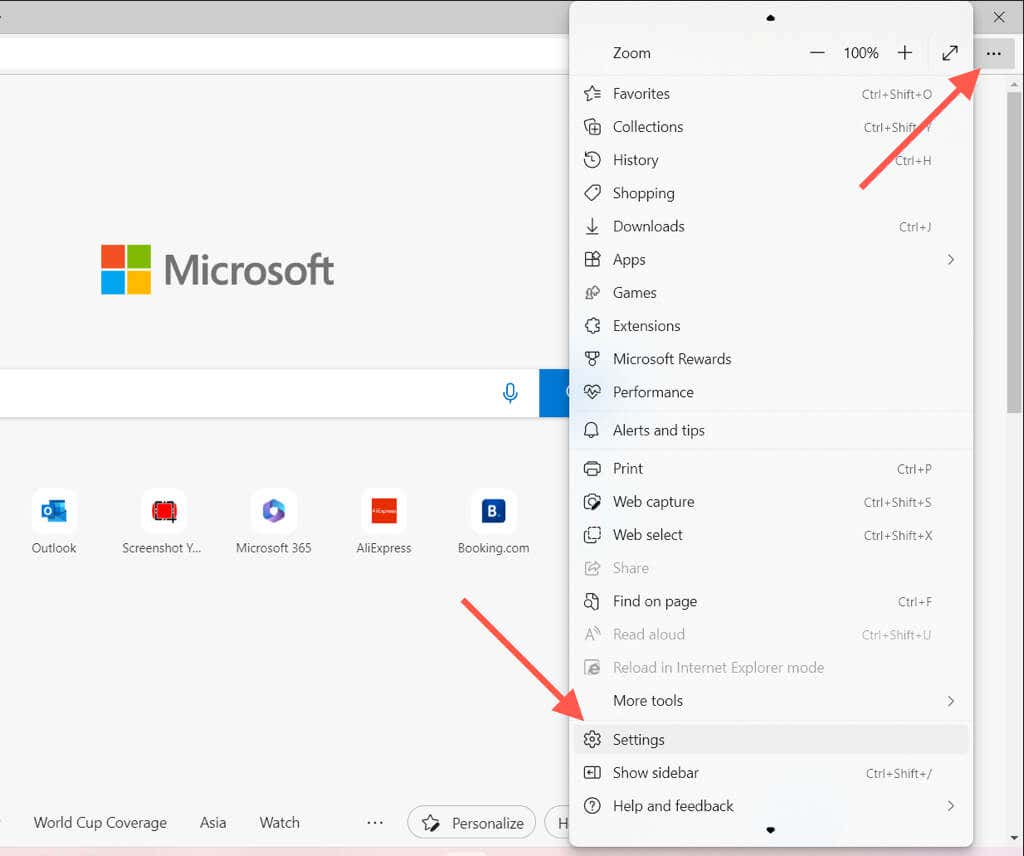Viewport: 1024px width, 856px height.
Task: Open Favorites from the menu
Action: 641,93
